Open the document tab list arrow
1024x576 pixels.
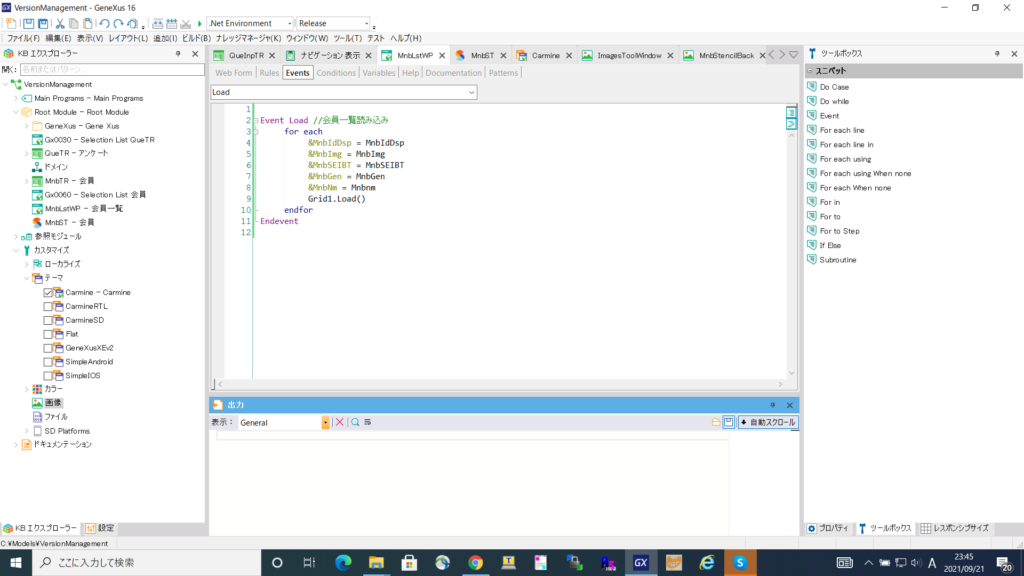point(793,56)
